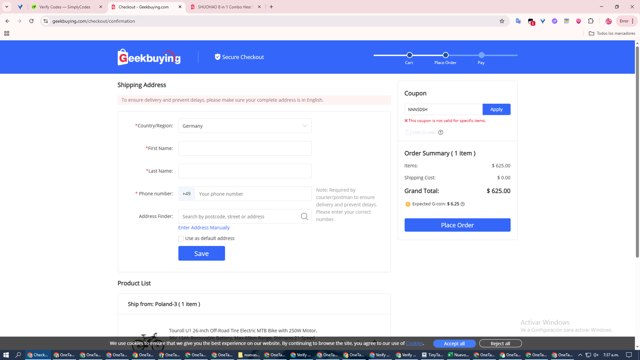Click the translate extension icon
Image resolution: width=640 pixels, height=360 pixels.
[518, 21]
